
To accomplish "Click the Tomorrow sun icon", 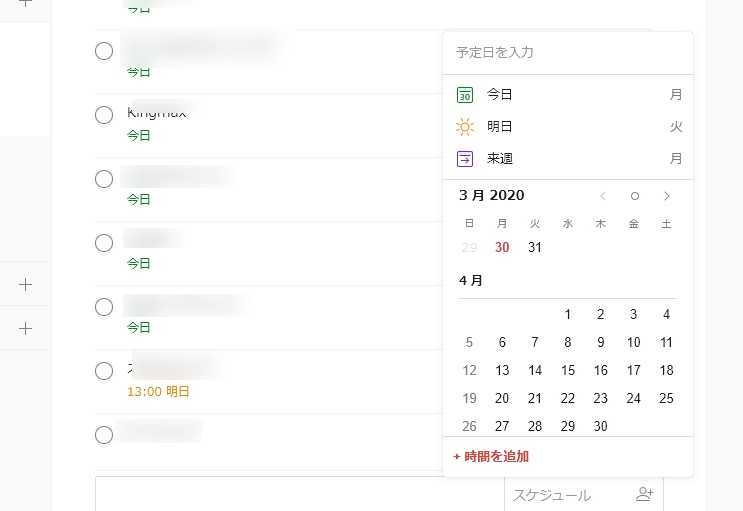I will [x=465, y=127].
